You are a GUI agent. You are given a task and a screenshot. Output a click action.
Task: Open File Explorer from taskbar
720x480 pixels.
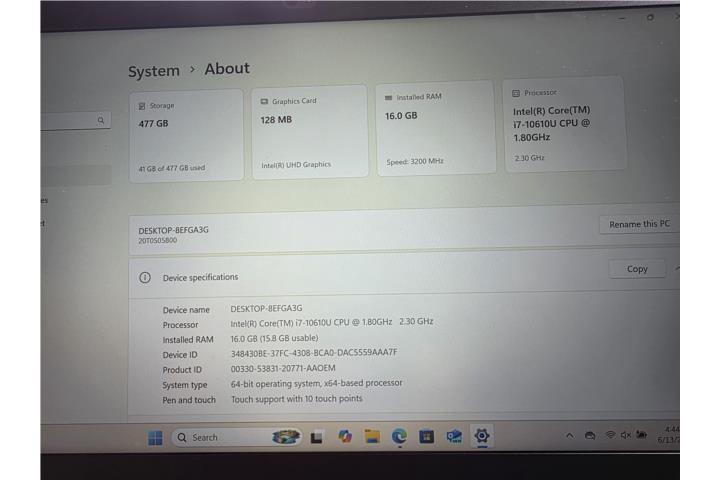372,436
